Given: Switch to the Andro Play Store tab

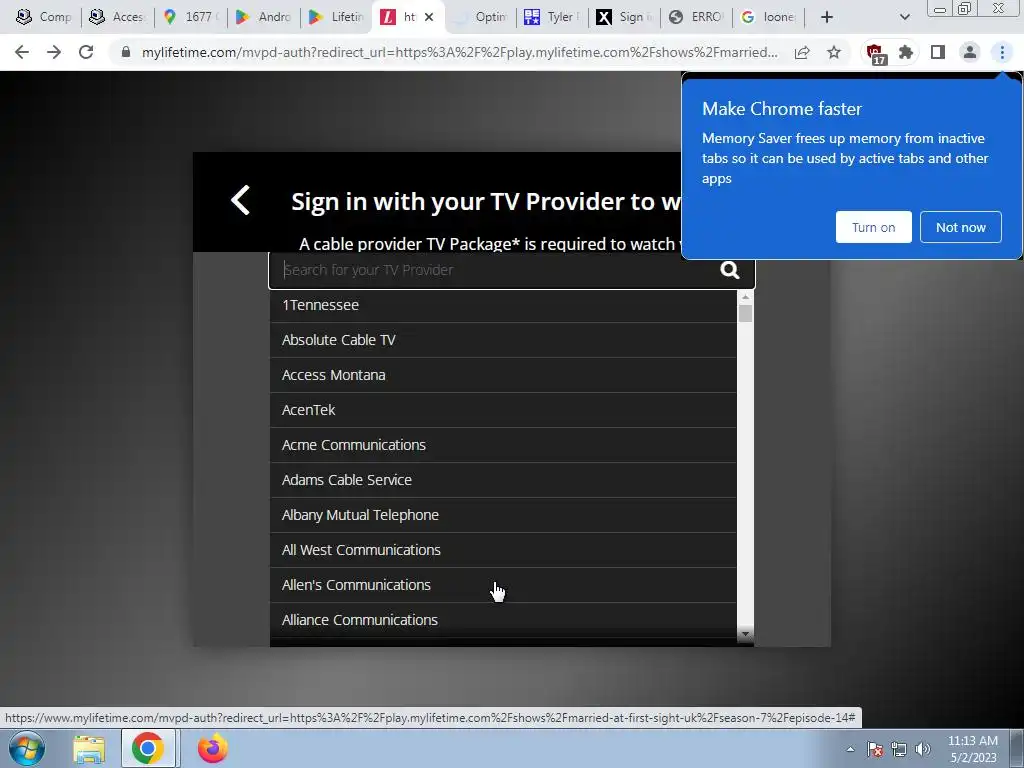Looking at the screenshot, I should click(x=264, y=17).
